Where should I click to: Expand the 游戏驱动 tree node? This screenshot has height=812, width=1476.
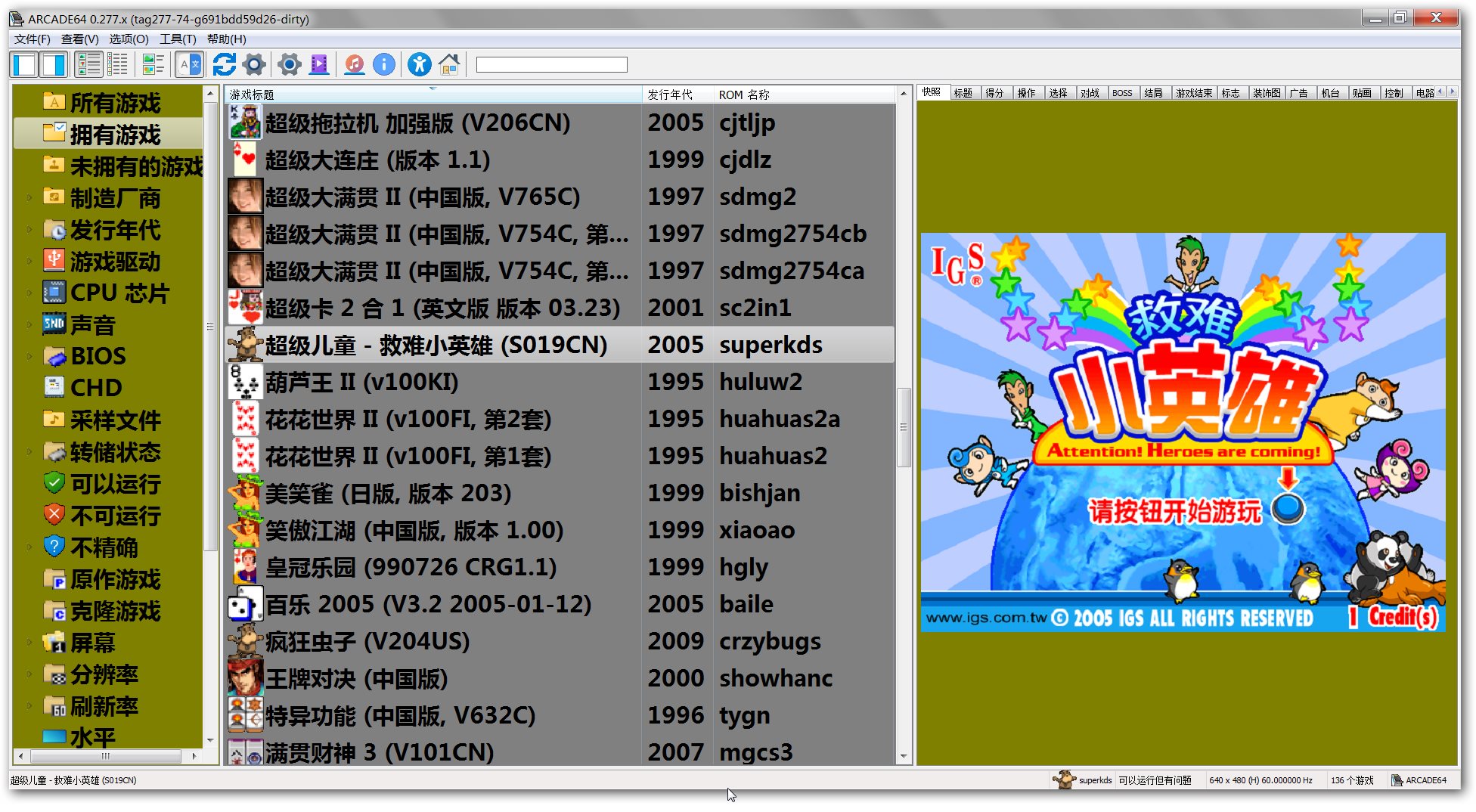29,262
